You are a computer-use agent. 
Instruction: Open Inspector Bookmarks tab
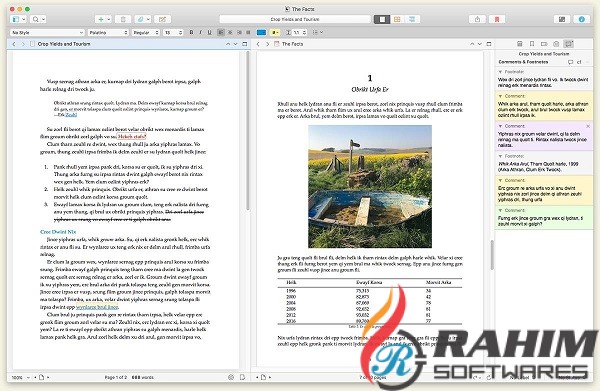coord(532,44)
